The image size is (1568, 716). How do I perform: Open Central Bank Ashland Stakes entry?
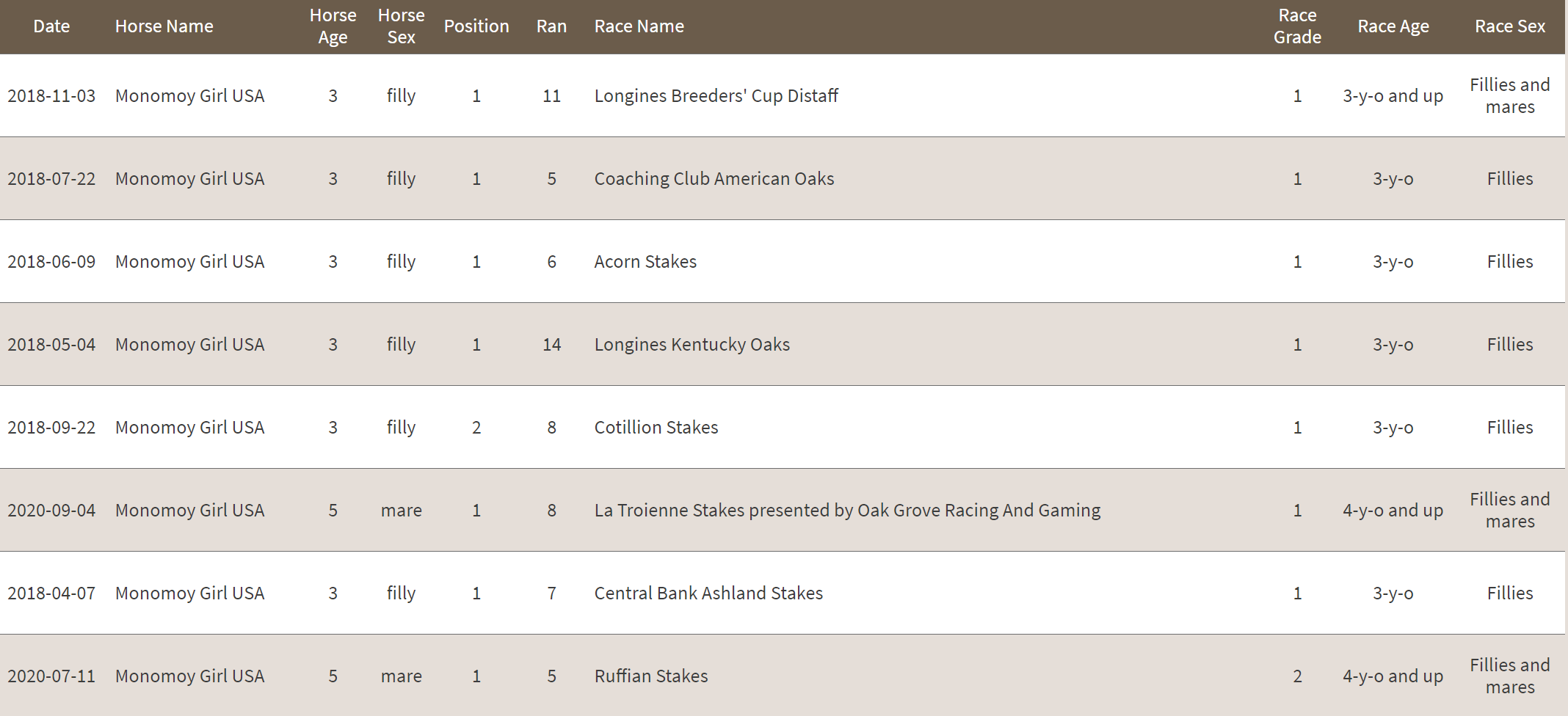click(x=708, y=593)
